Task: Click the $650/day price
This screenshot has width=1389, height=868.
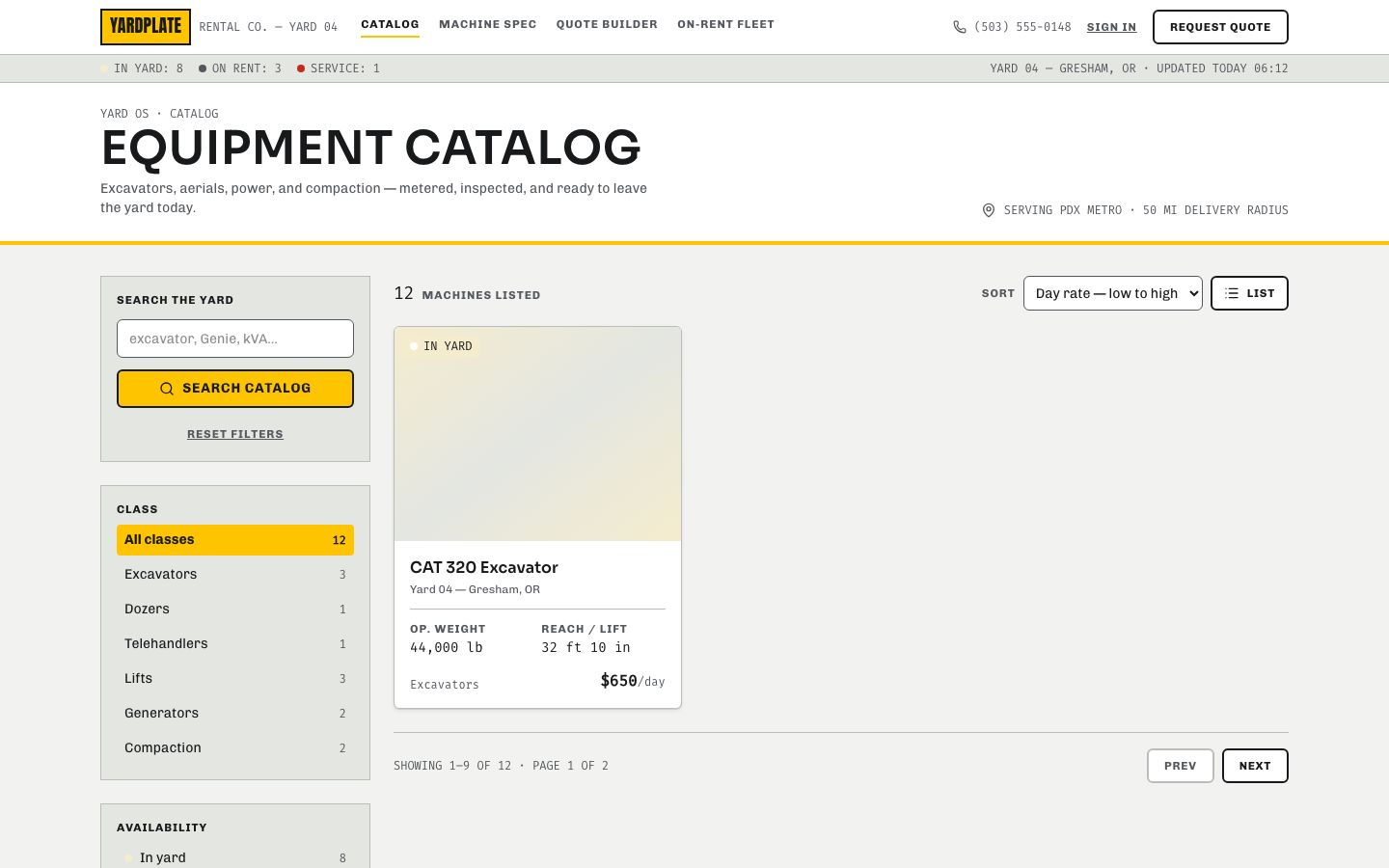Action: point(633,681)
